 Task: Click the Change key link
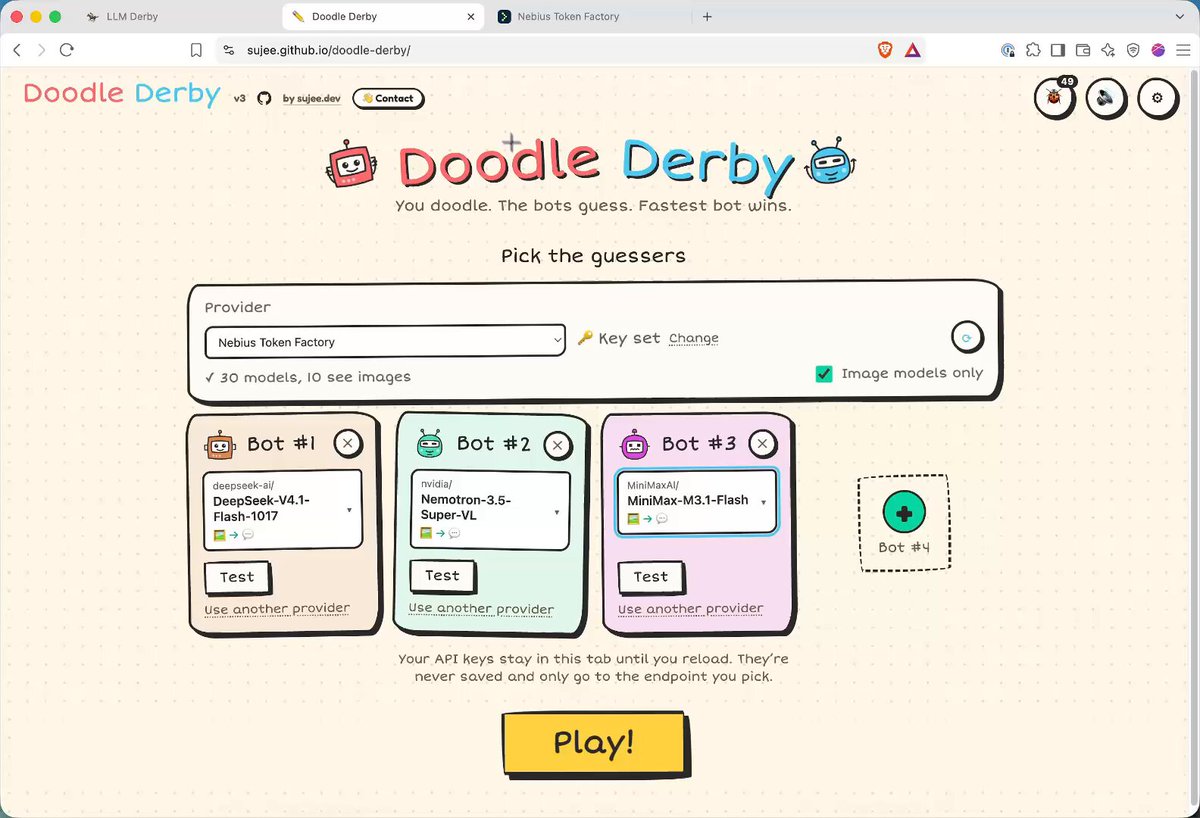click(x=693, y=339)
